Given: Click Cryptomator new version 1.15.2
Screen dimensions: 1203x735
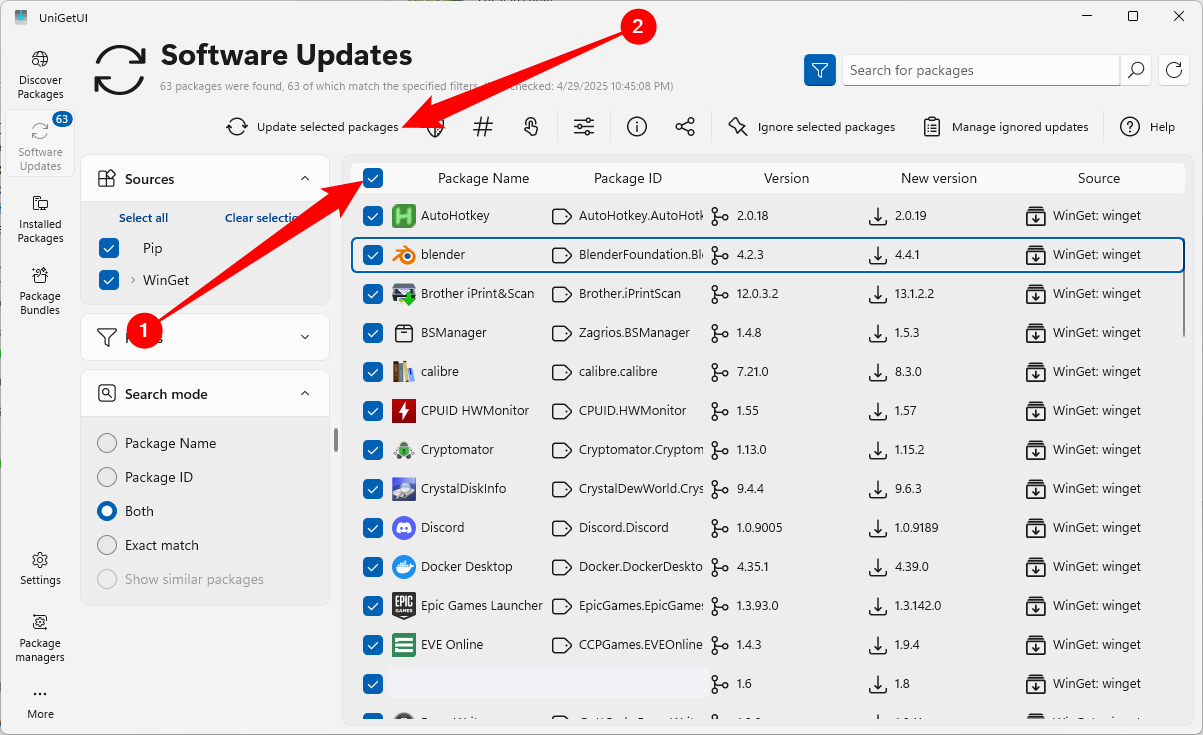Looking at the screenshot, I should coord(909,449).
